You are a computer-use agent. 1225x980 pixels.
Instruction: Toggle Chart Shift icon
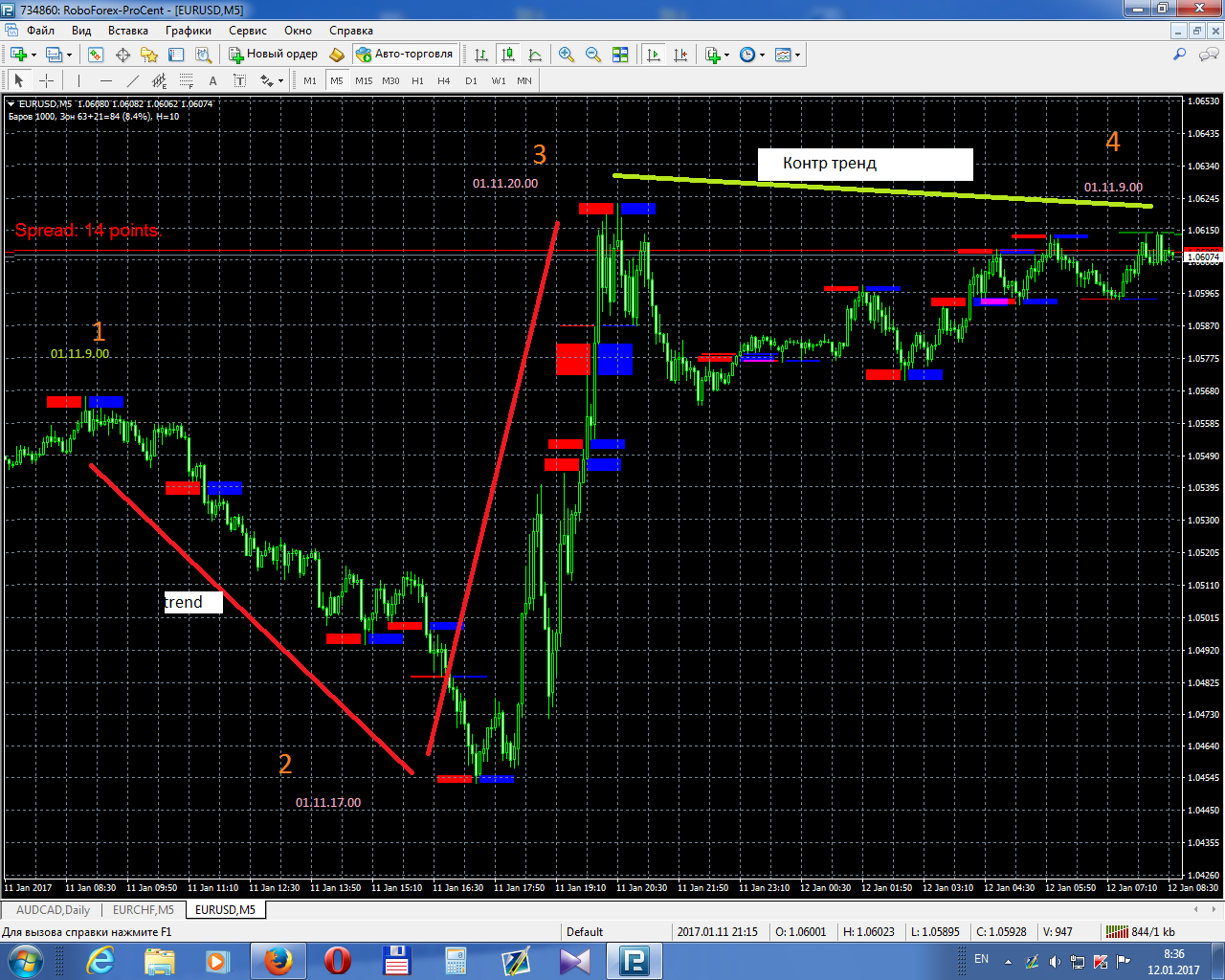680,55
